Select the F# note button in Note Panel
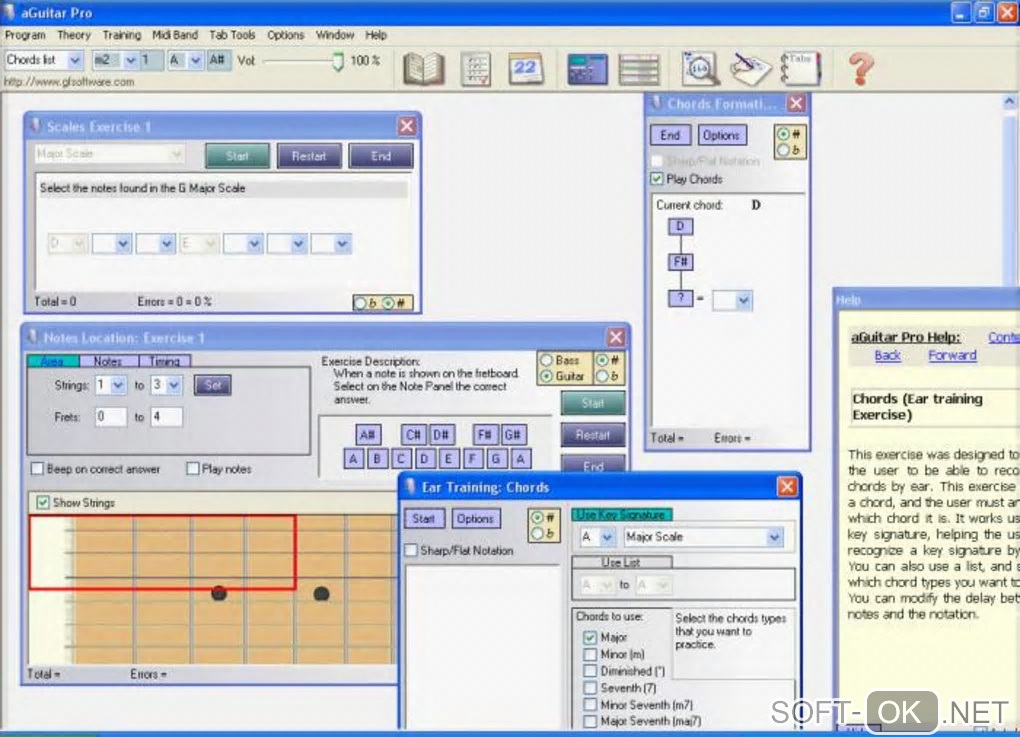 pyautogui.click(x=485, y=435)
